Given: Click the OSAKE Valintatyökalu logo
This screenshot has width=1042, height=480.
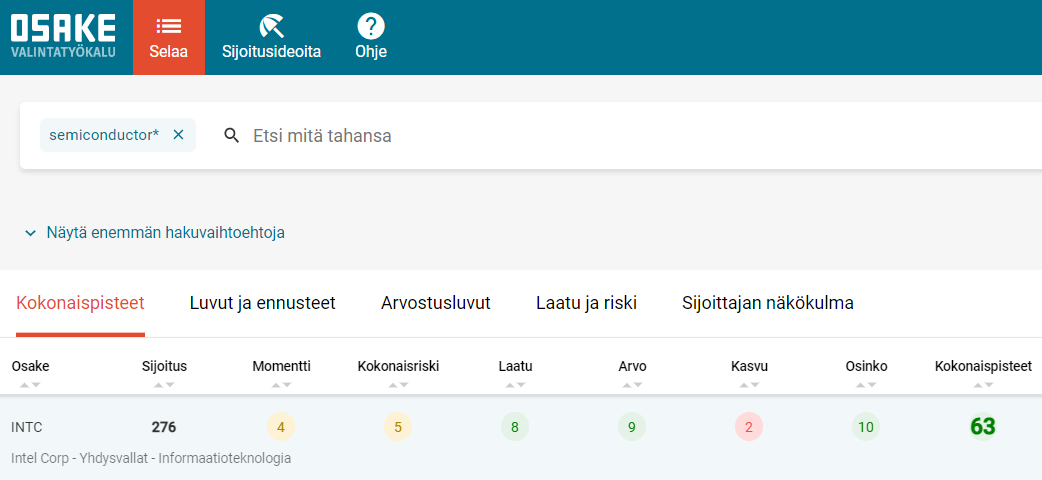Looking at the screenshot, I should (x=63, y=36).
